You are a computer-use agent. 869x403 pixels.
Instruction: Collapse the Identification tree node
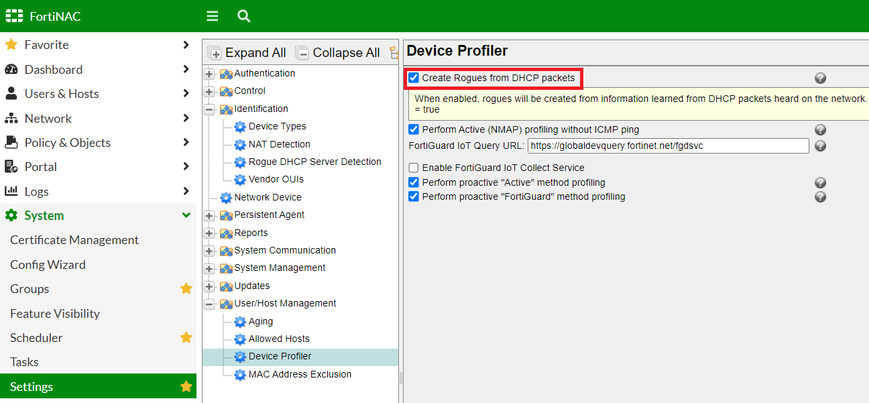point(210,109)
